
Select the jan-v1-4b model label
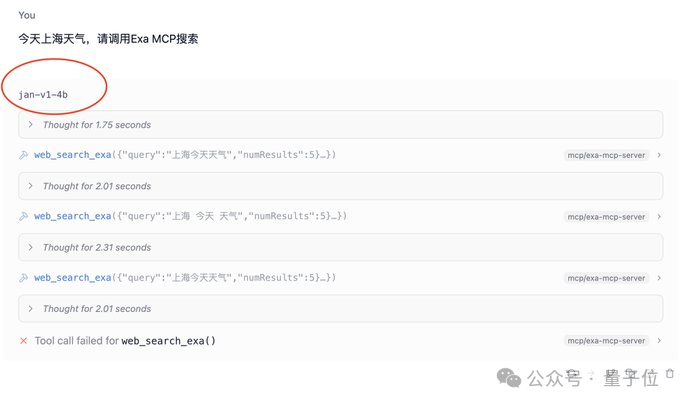coord(43,95)
